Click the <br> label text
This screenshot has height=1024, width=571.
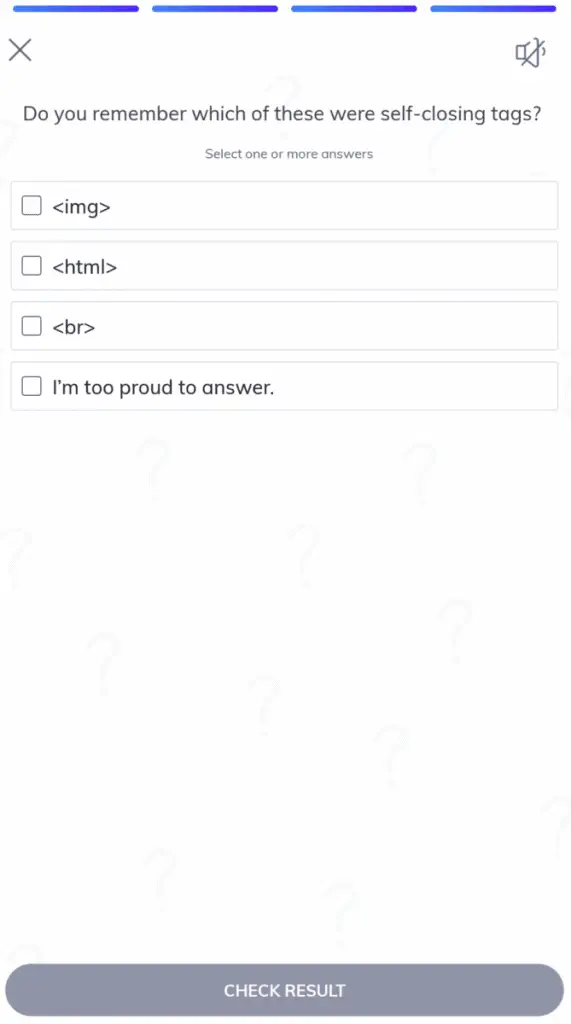[74, 327]
